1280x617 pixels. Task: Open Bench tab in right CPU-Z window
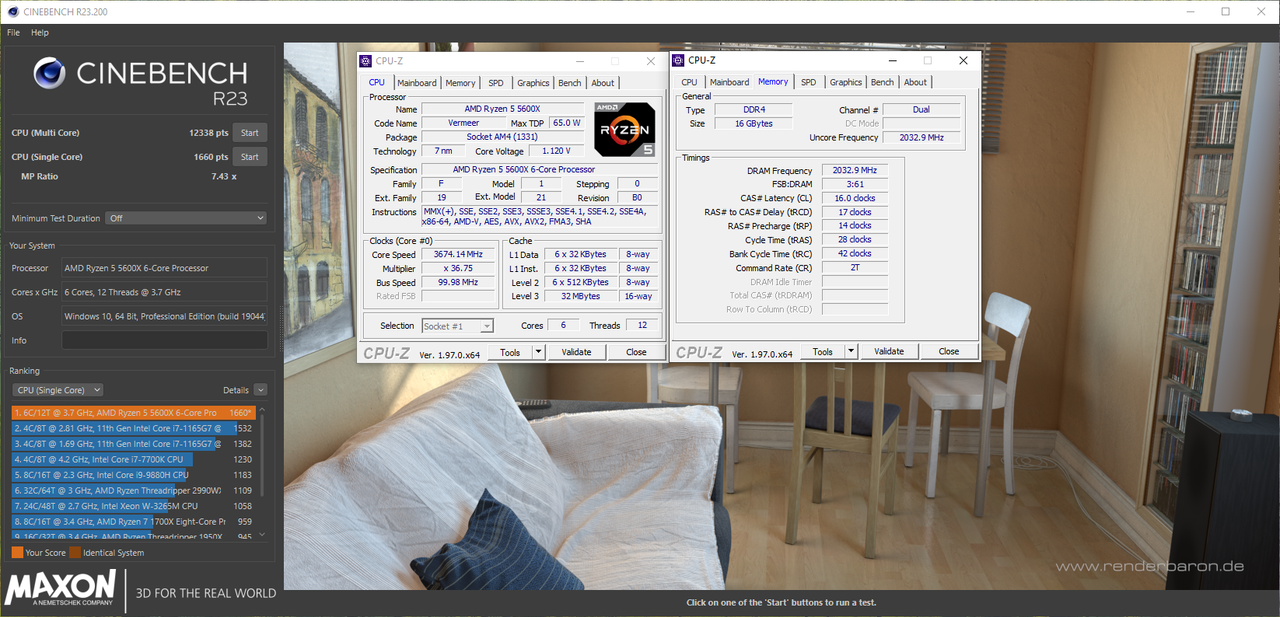click(882, 82)
